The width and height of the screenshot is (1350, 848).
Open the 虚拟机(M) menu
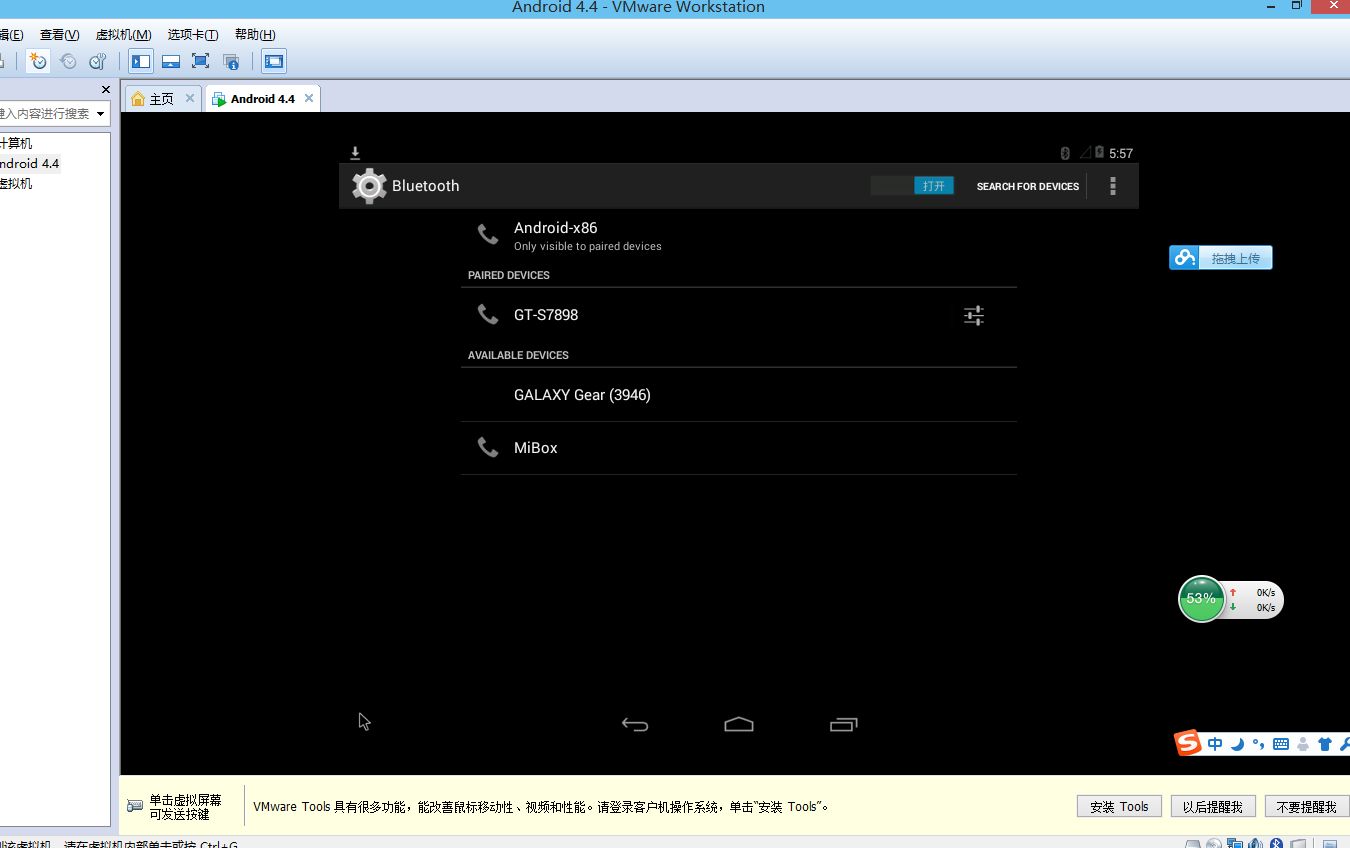[124, 34]
